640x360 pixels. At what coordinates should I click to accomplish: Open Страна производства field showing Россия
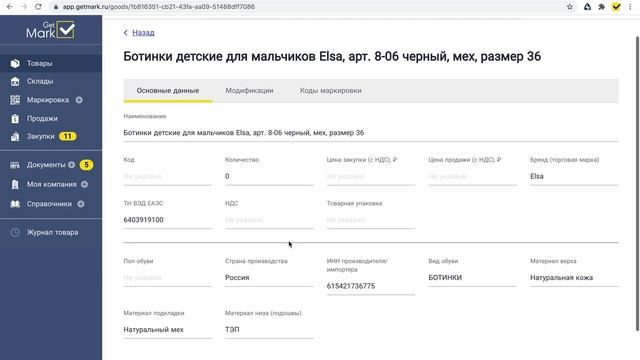coord(269,278)
